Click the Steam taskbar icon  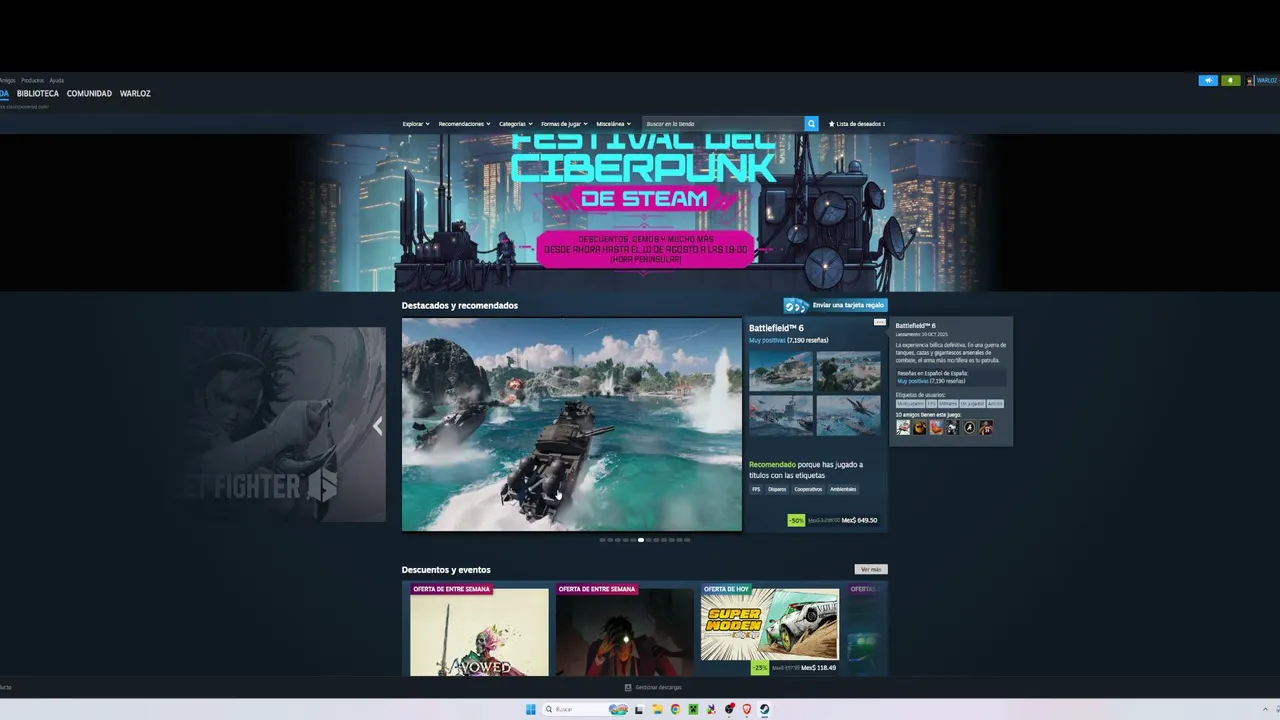point(764,710)
